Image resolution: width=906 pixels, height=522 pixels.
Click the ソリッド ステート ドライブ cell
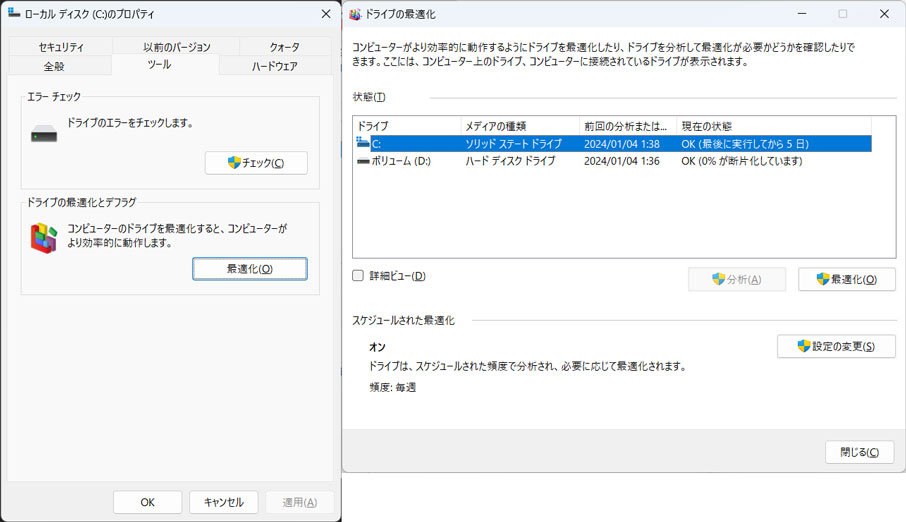click(513, 143)
